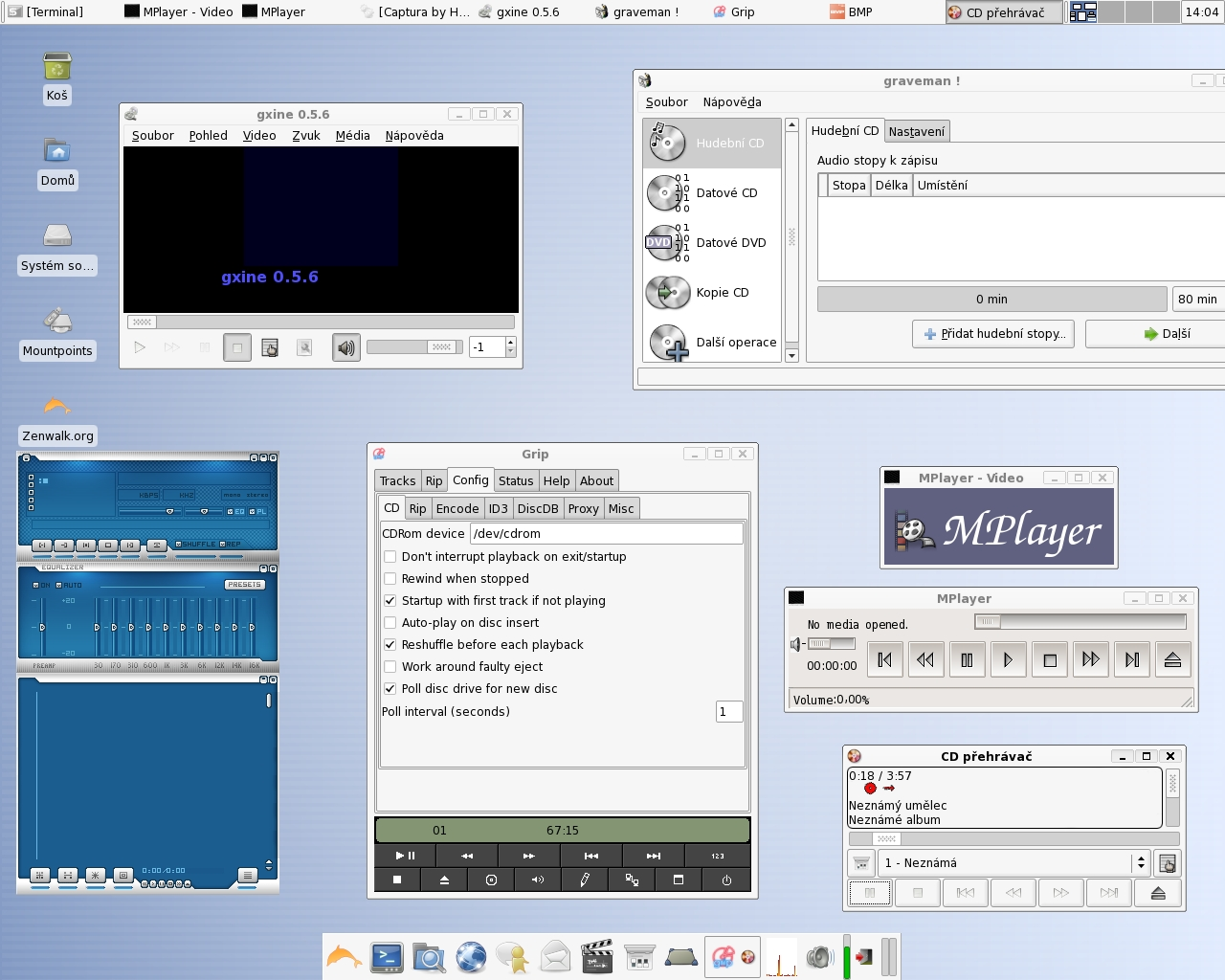
Task: Select Hudební CD in graveman sidebar
Action: 712,144
